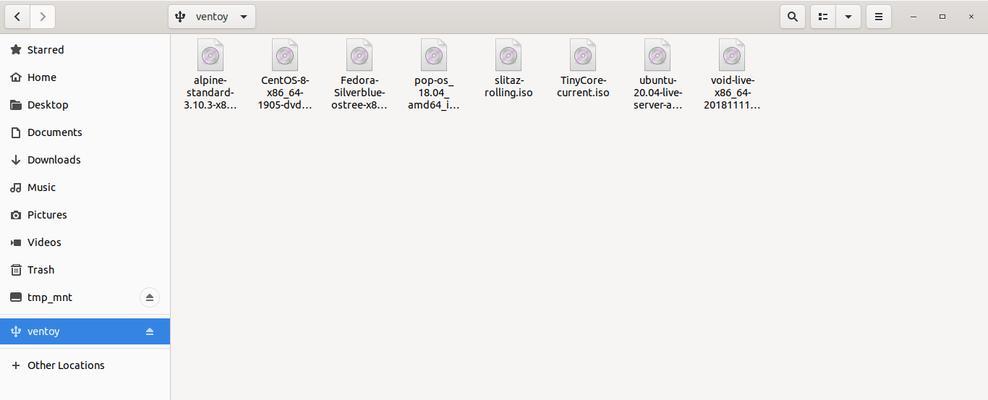Open Pictures in the sidebar
988x400 pixels.
pos(85,215)
